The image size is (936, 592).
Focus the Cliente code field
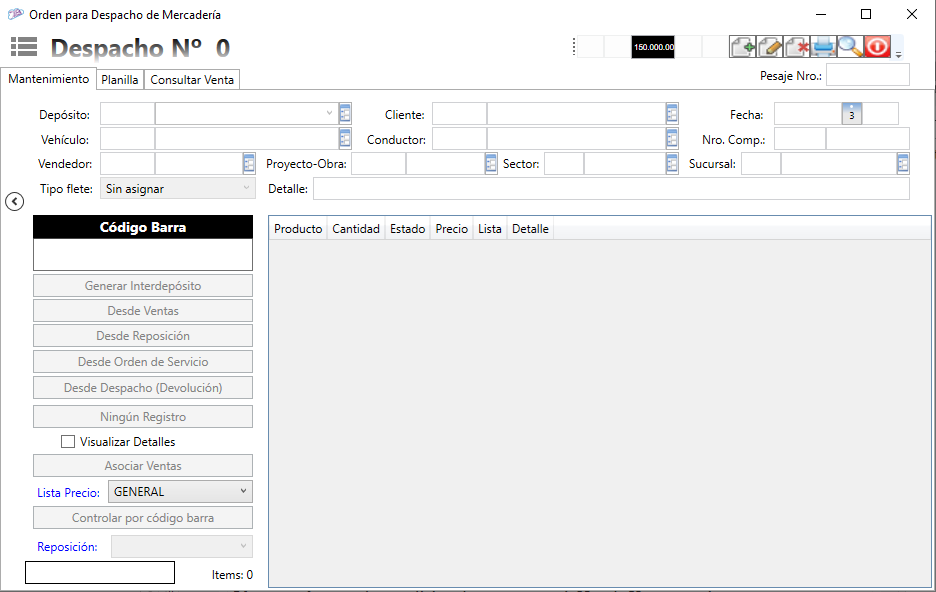pyautogui.click(x=460, y=113)
